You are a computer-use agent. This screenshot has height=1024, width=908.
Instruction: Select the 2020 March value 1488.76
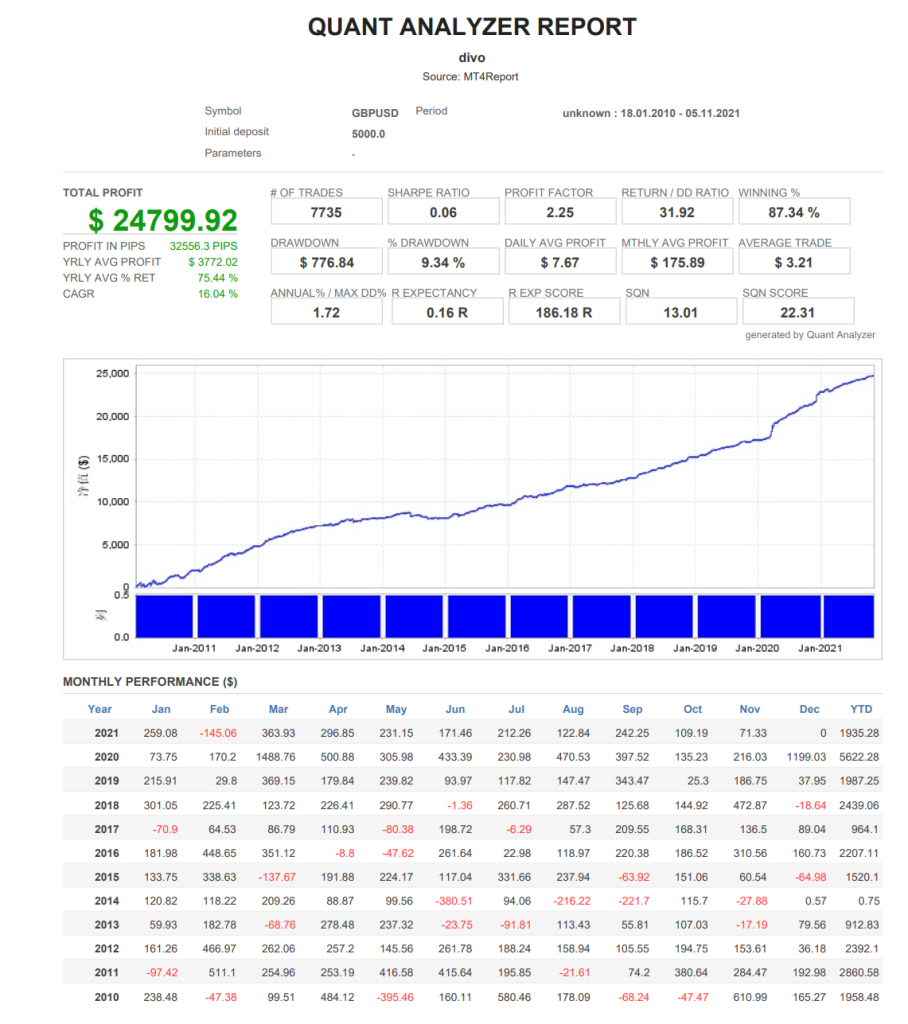pyautogui.click(x=276, y=757)
